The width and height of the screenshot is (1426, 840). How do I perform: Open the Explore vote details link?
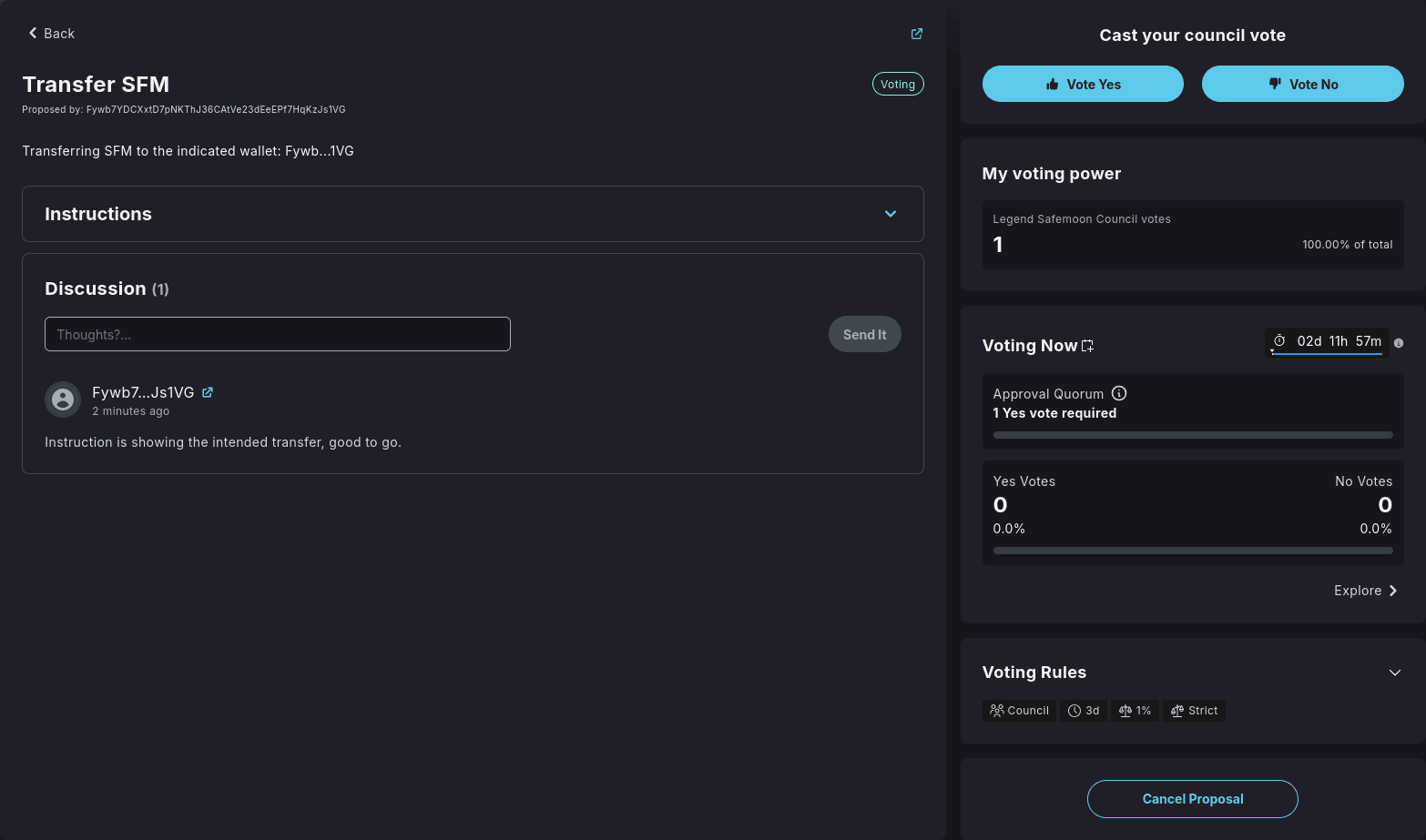click(1365, 591)
